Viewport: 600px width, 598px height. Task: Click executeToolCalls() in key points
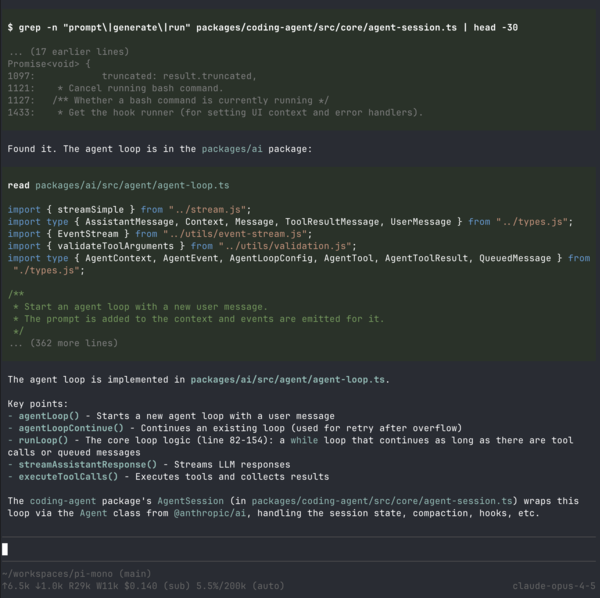[67, 476]
